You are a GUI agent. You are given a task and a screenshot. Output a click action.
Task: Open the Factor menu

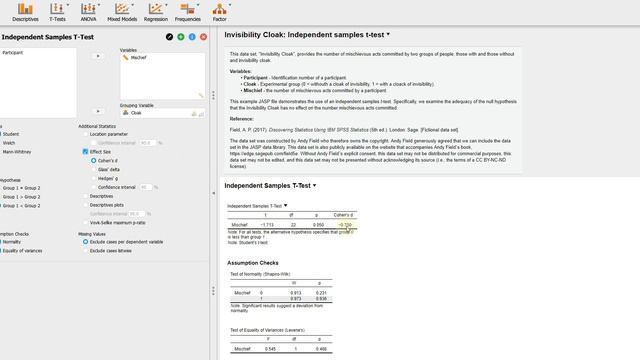coord(220,12)
